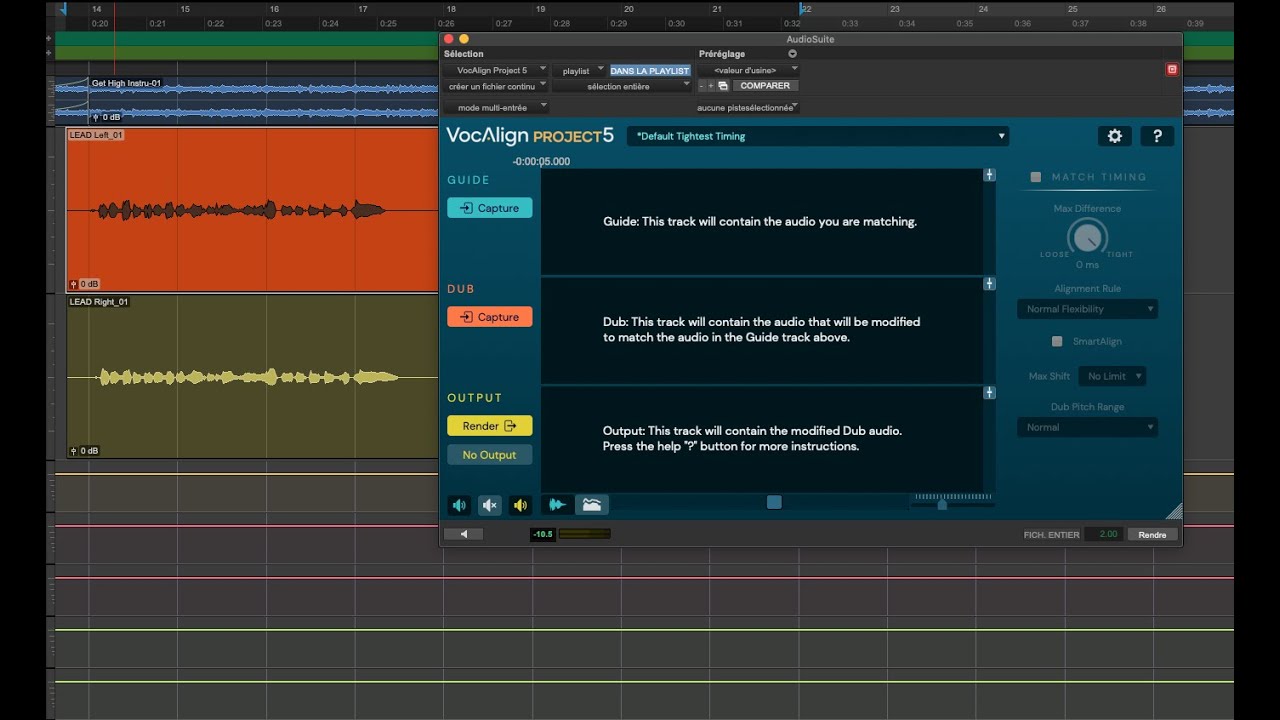Switch to energy profile display view icon
Image resolution: width=1280 pixels, height=720 pixels.
[592, 505]
